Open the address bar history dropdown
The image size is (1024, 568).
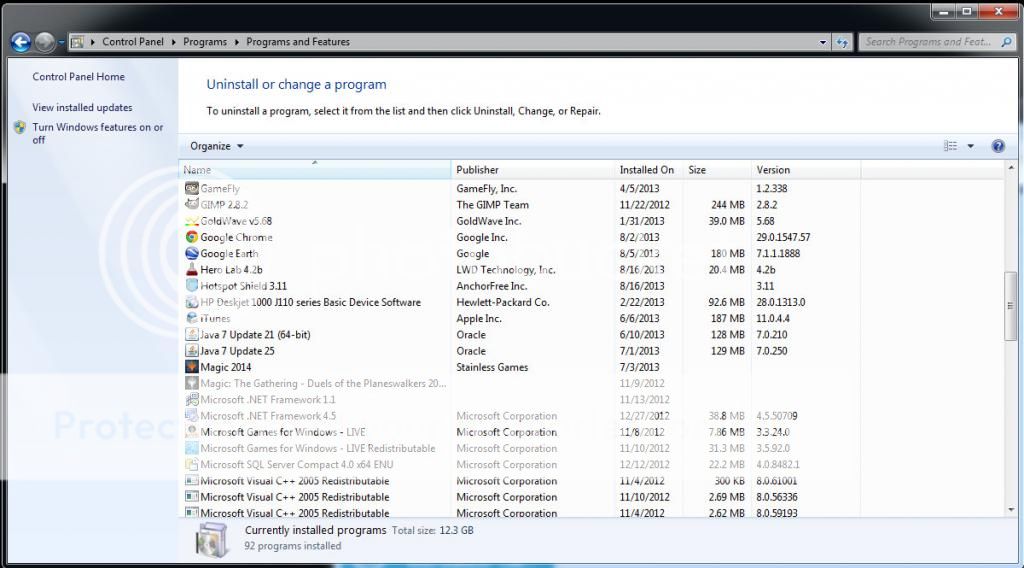click(823, 42)
